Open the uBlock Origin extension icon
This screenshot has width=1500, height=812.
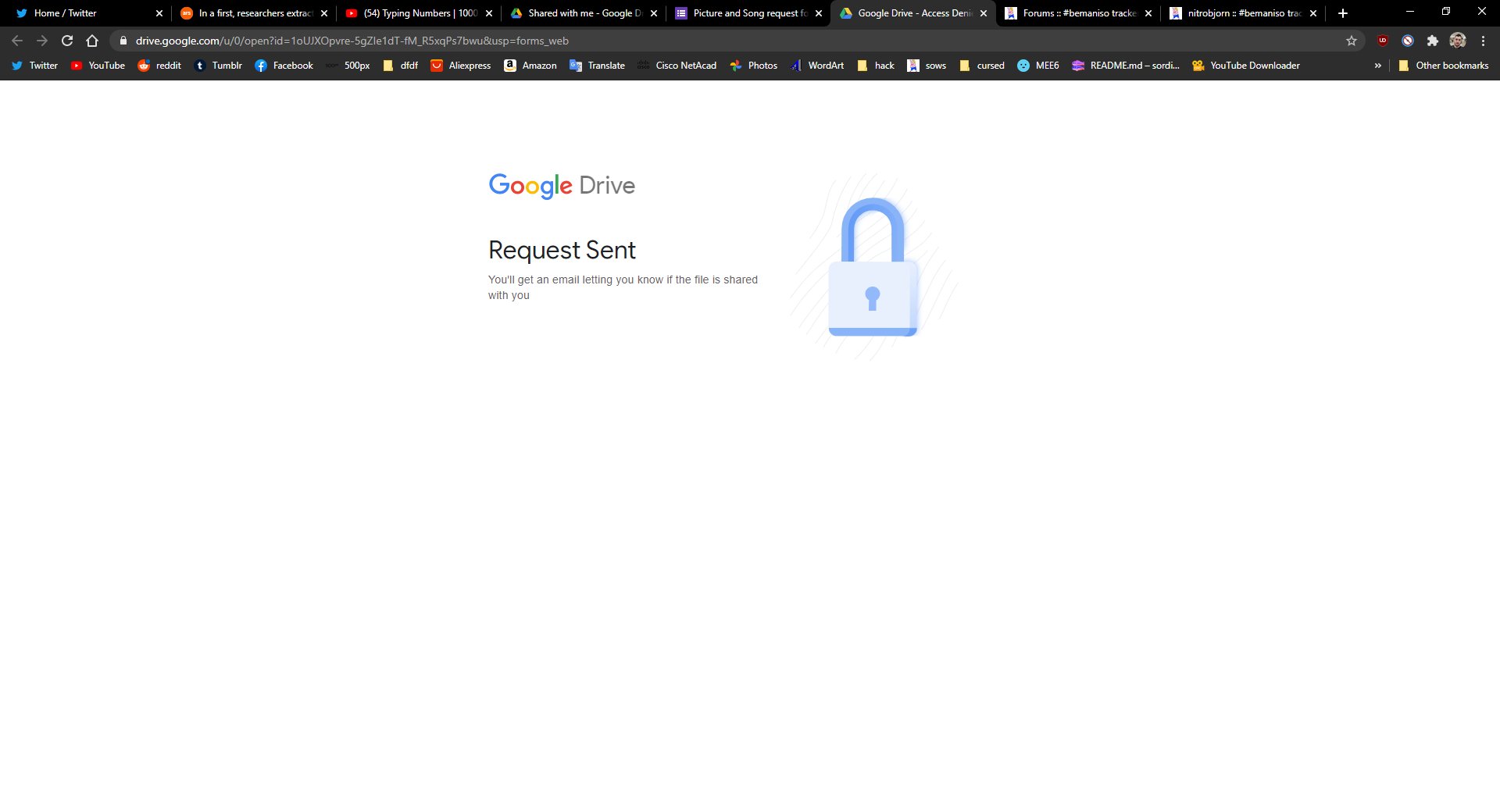pyautogui.click(x=1383, y=41)
